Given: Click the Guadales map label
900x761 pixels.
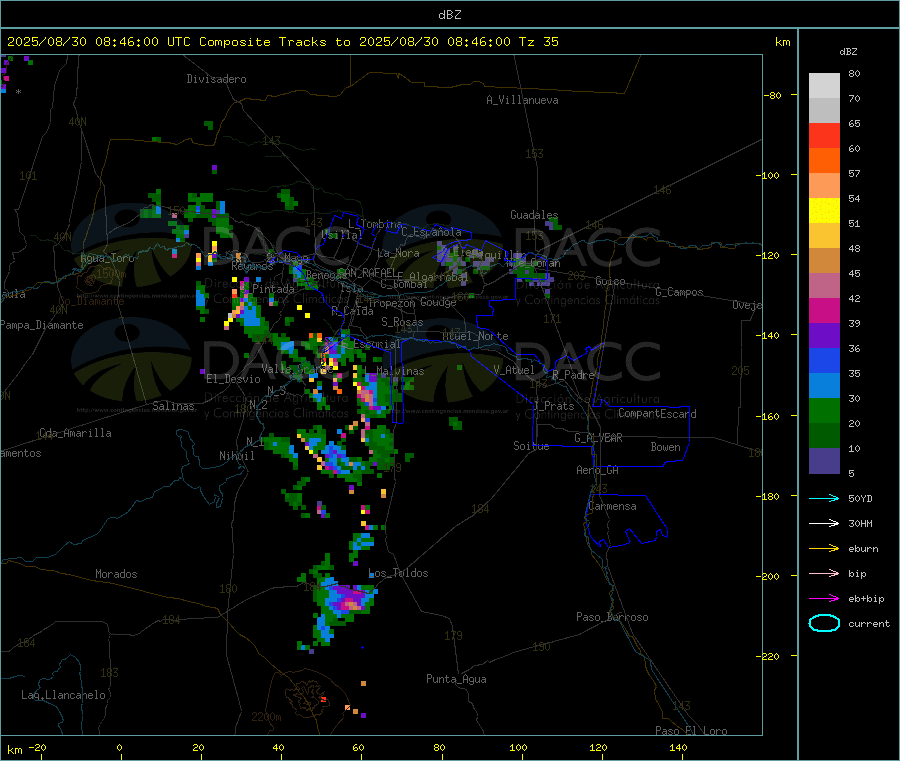Looking at the screenshot, I should 534,215.
